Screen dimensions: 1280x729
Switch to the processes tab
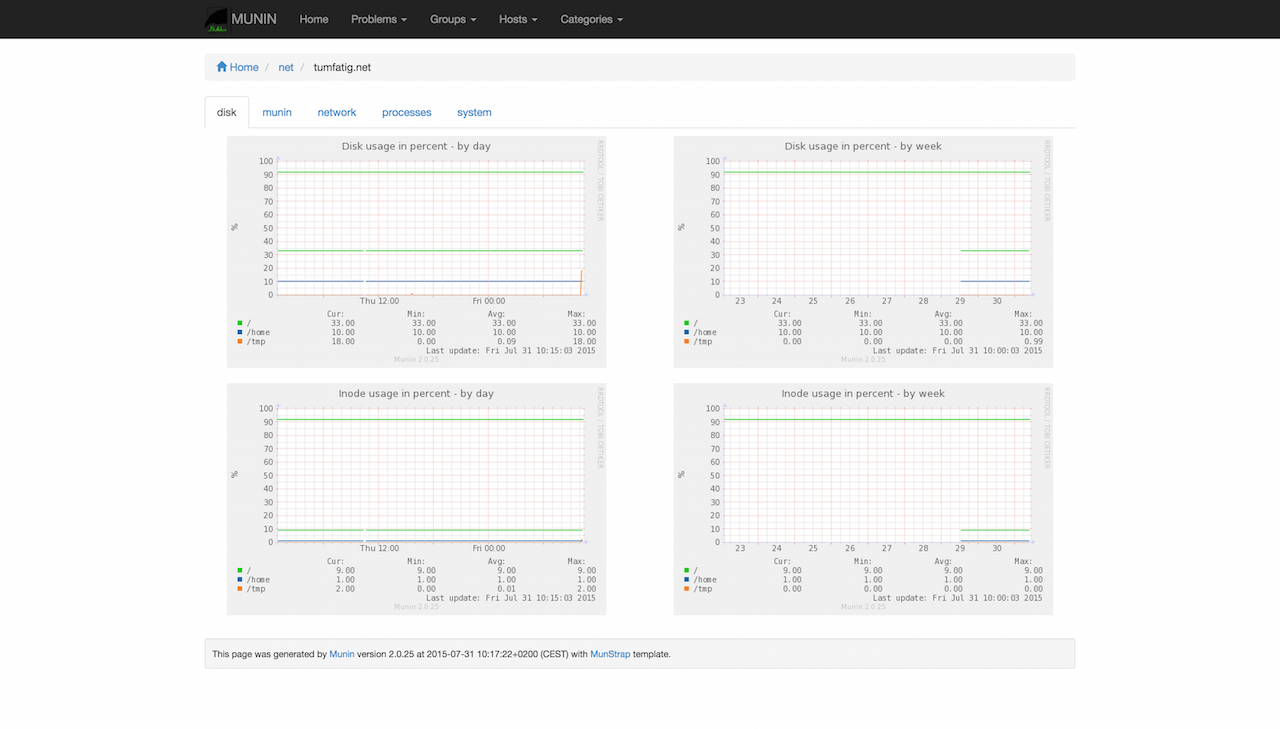[407, 112]
